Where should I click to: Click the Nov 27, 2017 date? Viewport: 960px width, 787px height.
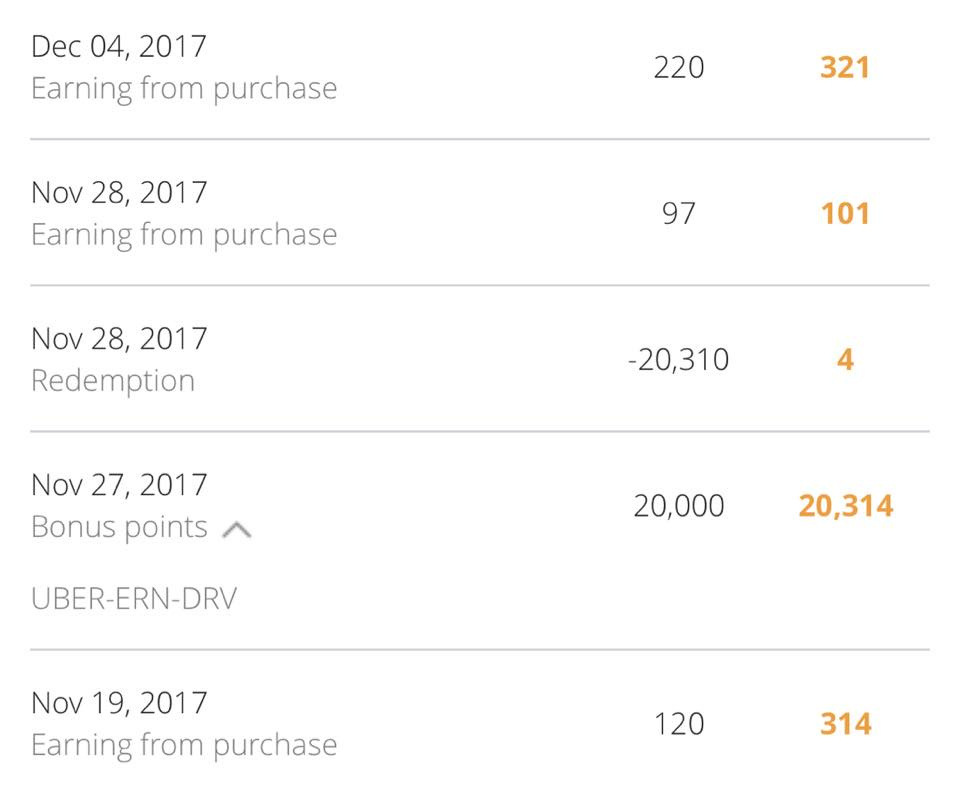pos(119,484)
